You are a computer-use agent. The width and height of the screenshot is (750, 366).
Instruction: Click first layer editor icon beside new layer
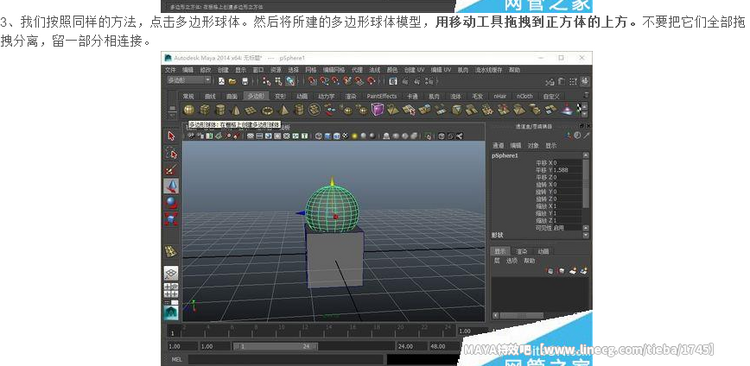550,271
